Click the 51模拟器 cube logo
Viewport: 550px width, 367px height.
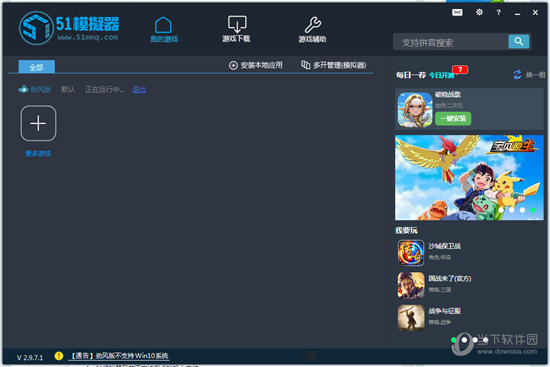click(36, 28)
